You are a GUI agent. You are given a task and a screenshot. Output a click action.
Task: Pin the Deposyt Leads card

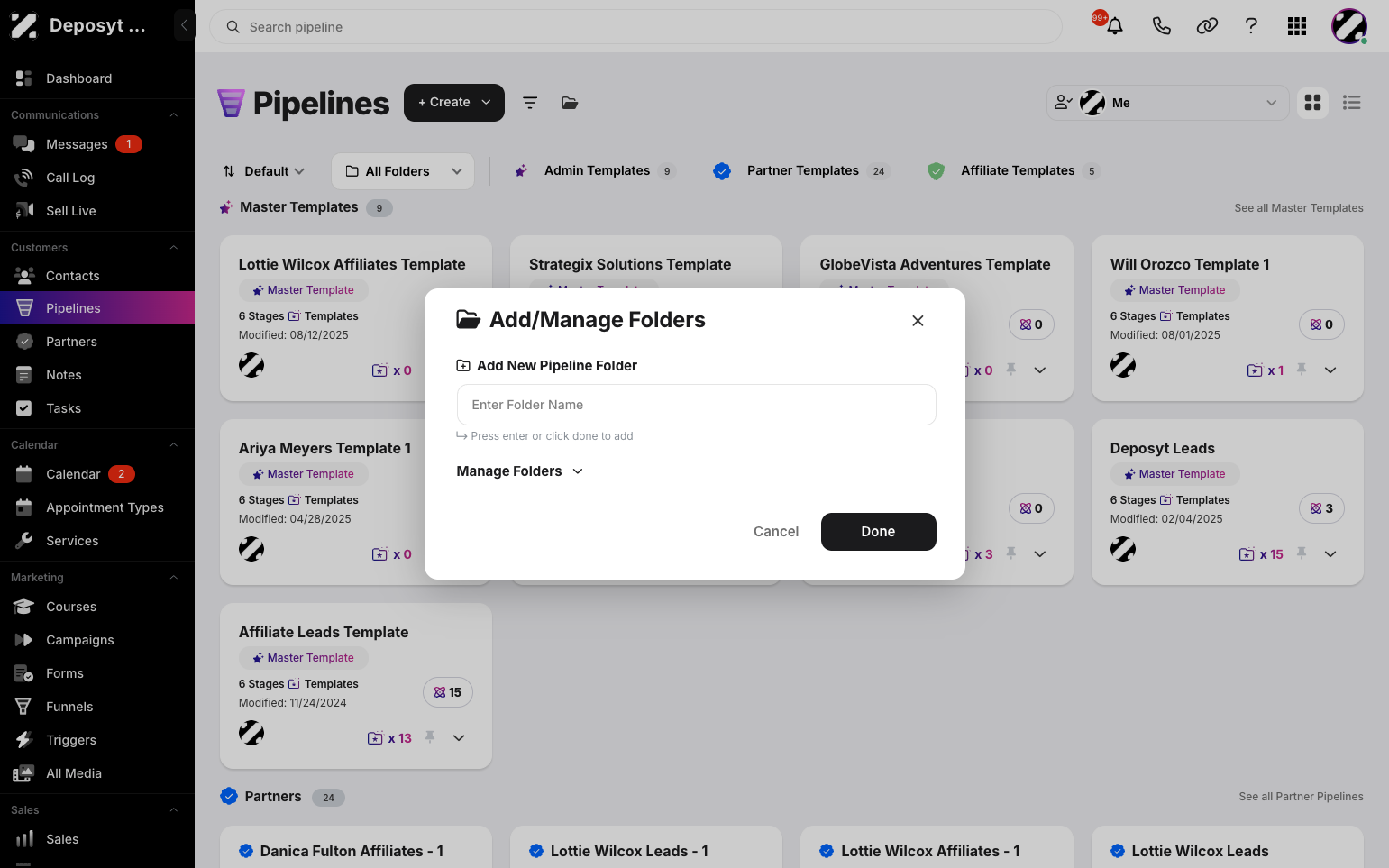click(x=1302, y=553)
